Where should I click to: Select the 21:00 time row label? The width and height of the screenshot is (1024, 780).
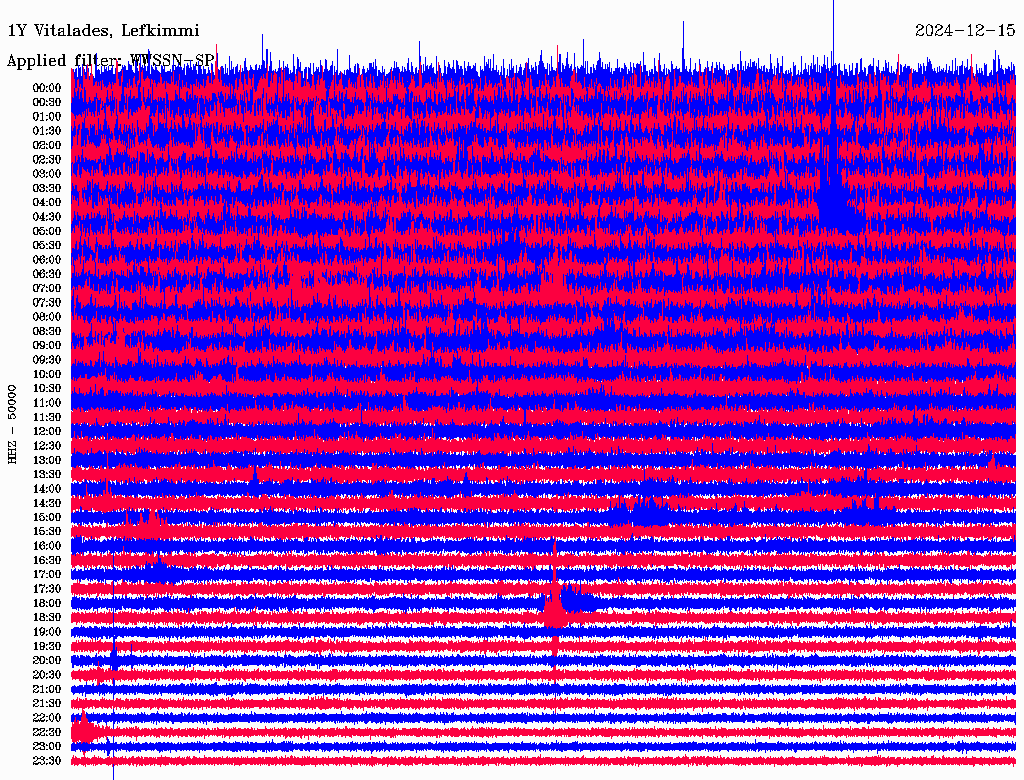[47, 689]
